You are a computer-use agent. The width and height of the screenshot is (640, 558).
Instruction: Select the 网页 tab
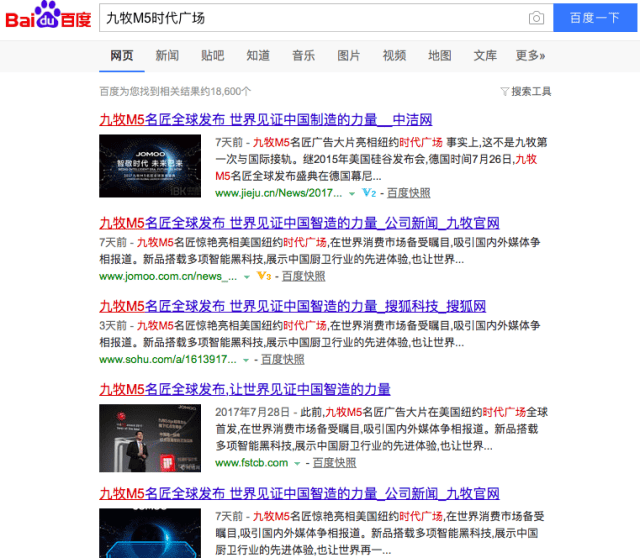(122, 56)
